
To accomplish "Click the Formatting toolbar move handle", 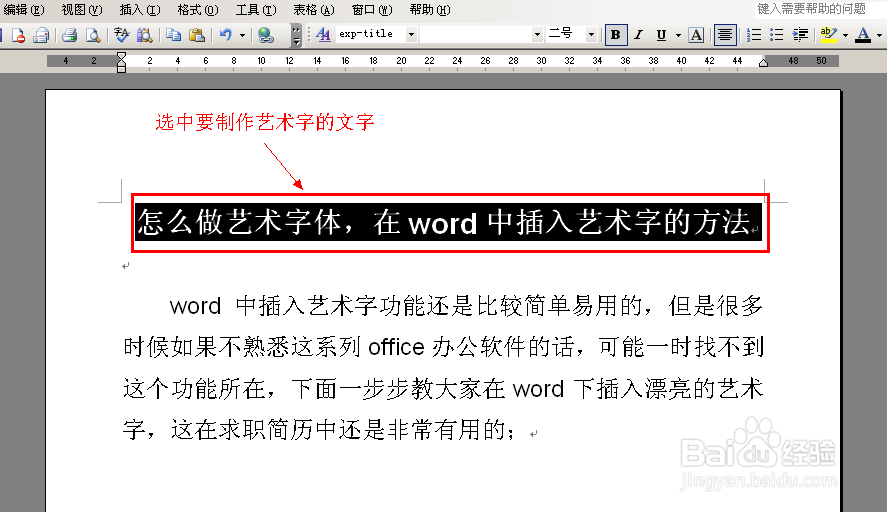I will tap(309, 35).
